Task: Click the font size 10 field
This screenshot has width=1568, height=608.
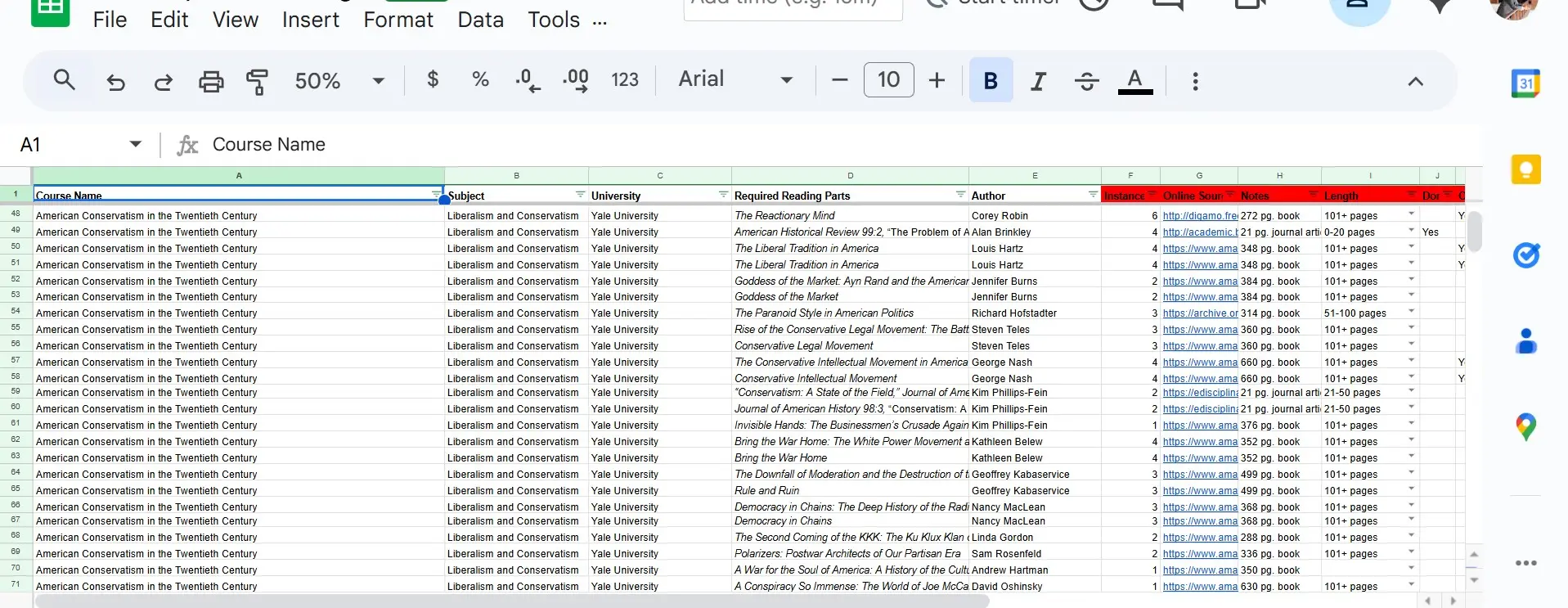Action: (x=888, y=79)
